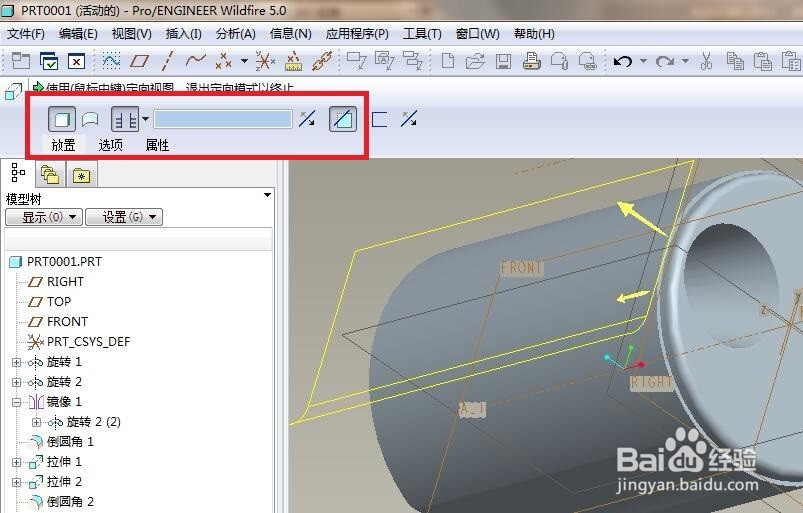Click the window icon with green checkmark
The image size is (803, 513).
pos(49,61)
